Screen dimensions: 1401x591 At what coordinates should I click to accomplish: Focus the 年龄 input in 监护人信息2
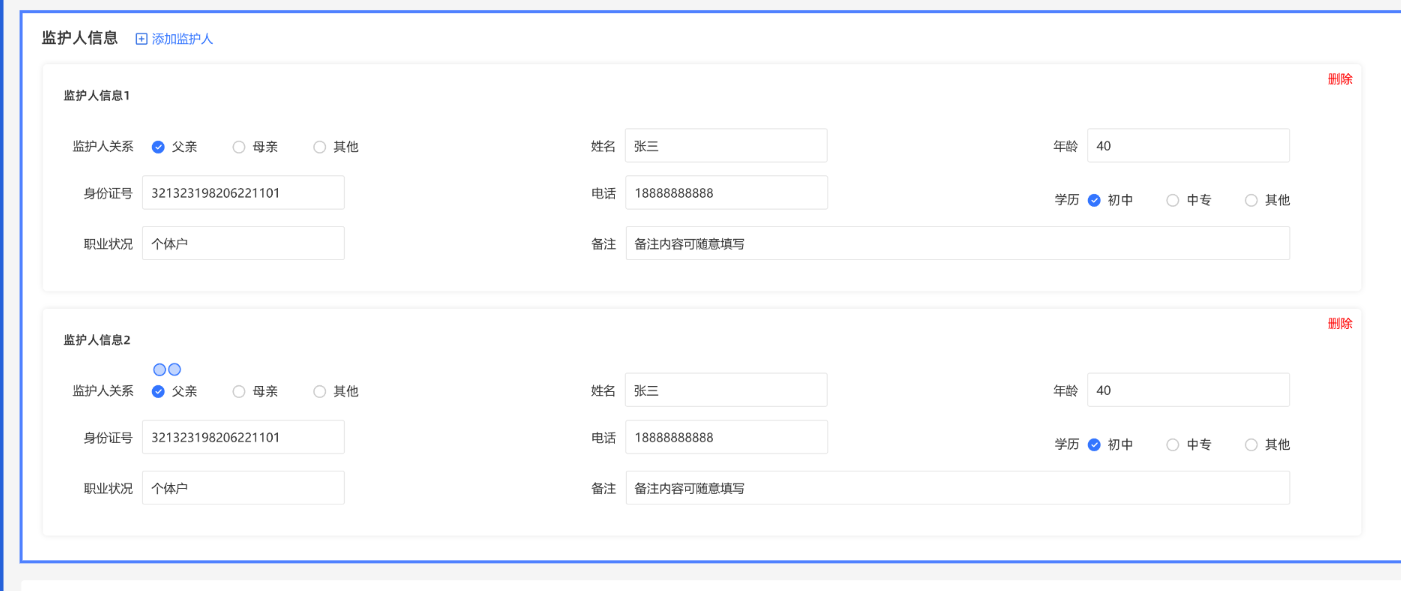(1188, 391)
